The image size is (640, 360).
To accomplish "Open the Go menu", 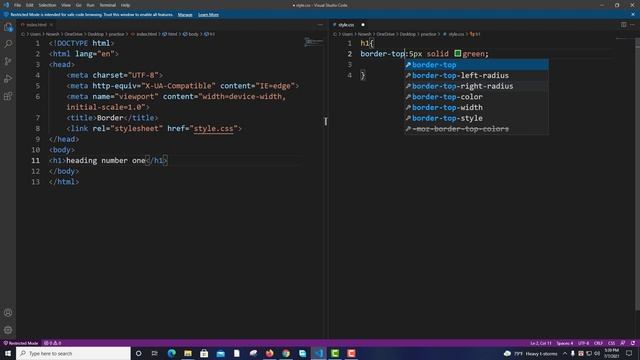I will tap(78, 5).
